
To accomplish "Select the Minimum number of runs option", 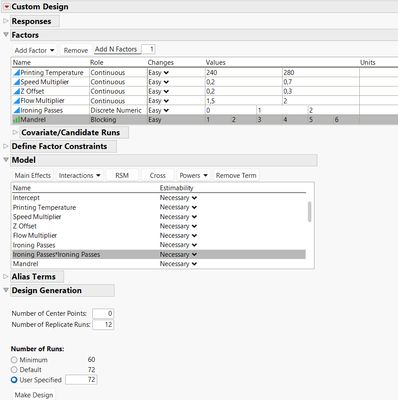I will pyautogui.click(x=14, y=360).
